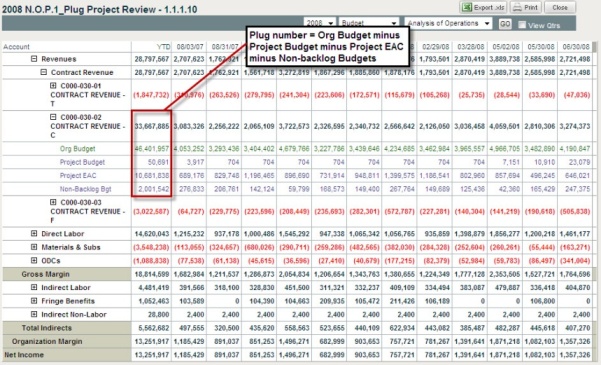Expand the Indirect Non-Labor row
Viewport: 601px width, 365px height.
pos(34,314)
